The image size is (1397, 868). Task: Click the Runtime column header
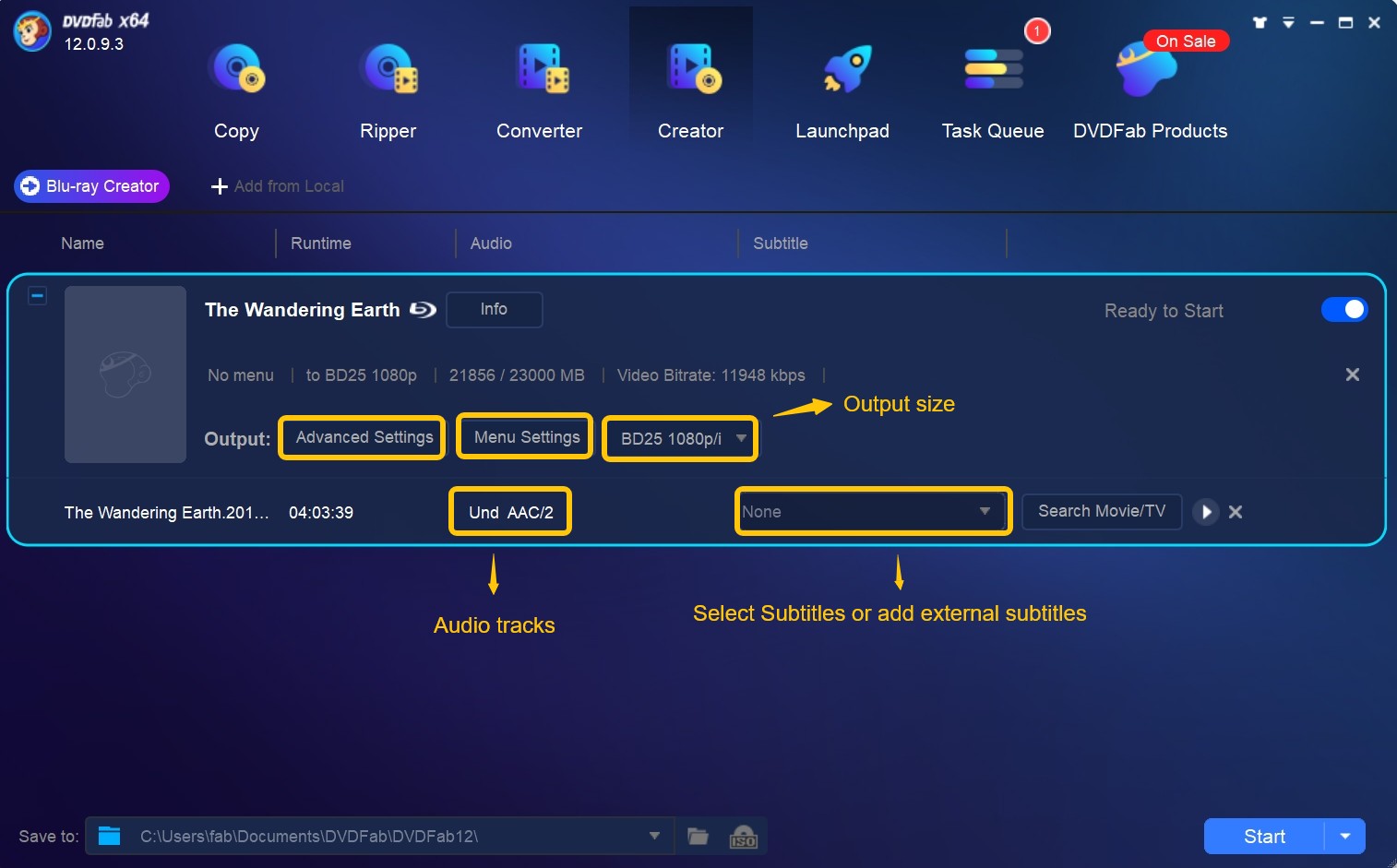click(320, 244)
